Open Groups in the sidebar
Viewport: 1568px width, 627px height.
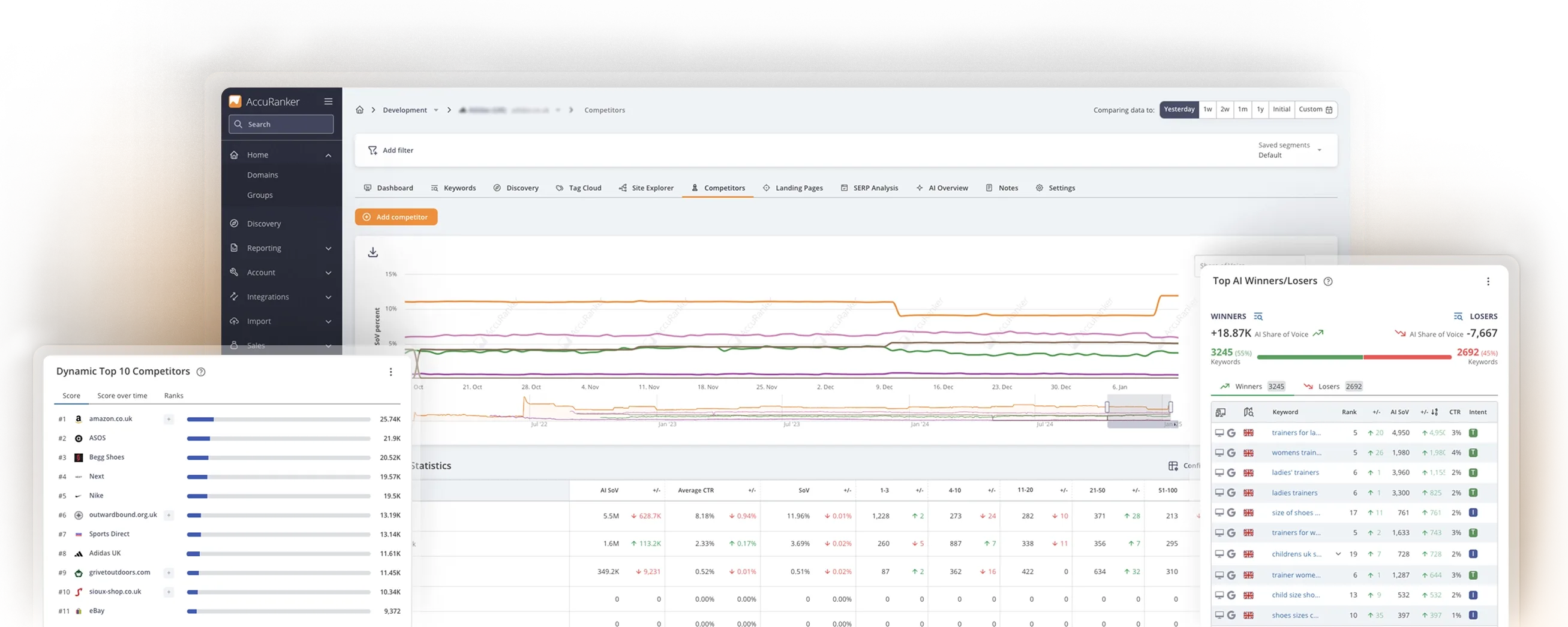point(260,195)
